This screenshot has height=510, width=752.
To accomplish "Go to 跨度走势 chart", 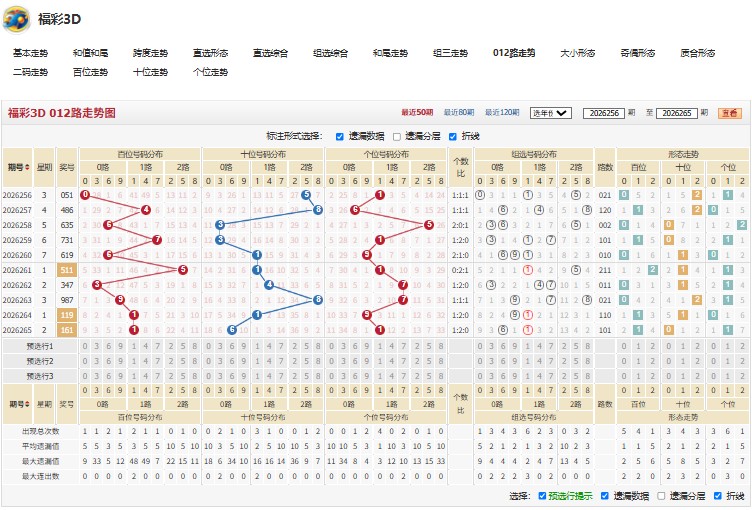I will point(150,53).
